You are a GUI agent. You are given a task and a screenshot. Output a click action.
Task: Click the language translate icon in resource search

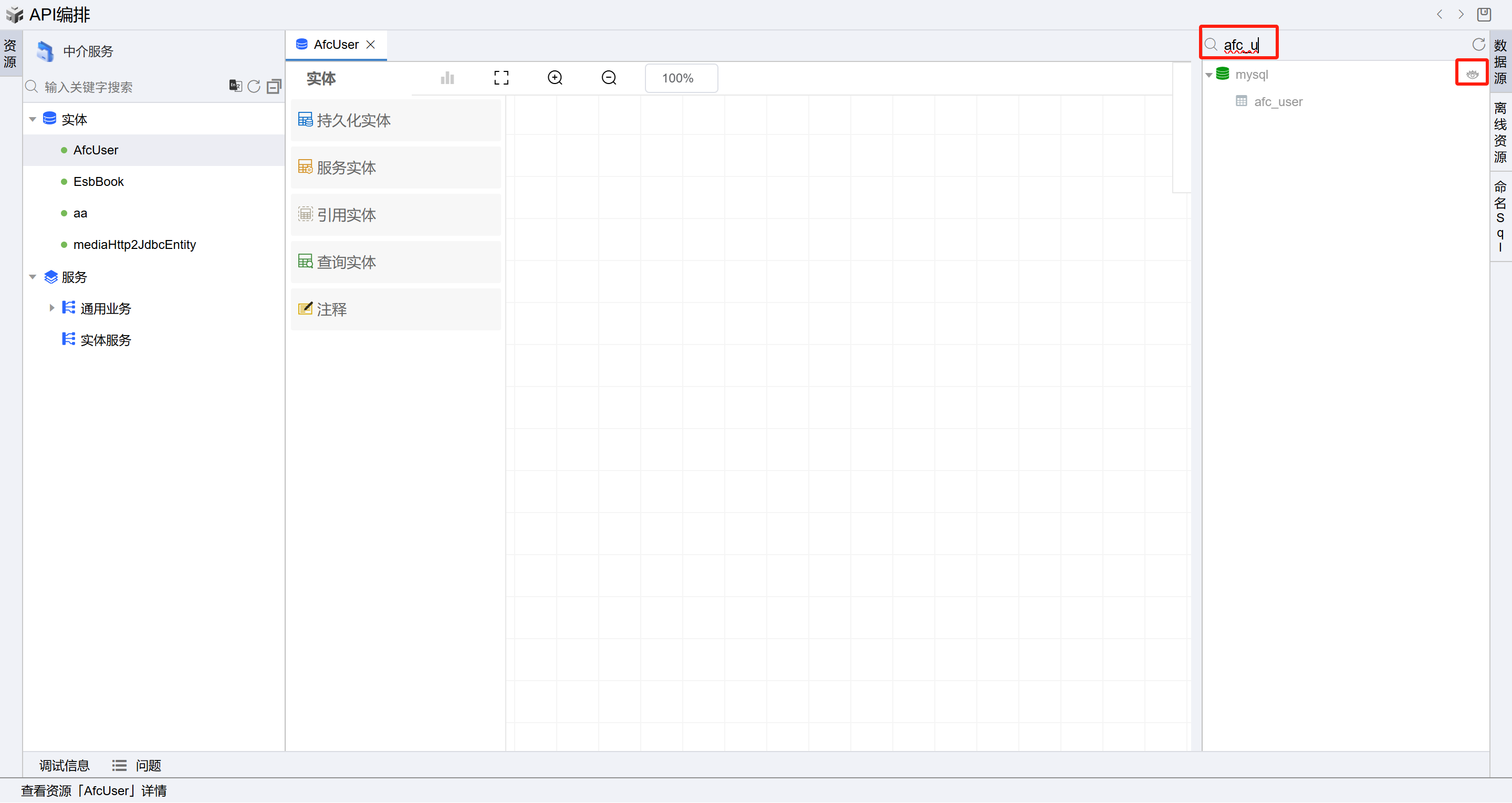pyautogui.click(x=235, y=86)
